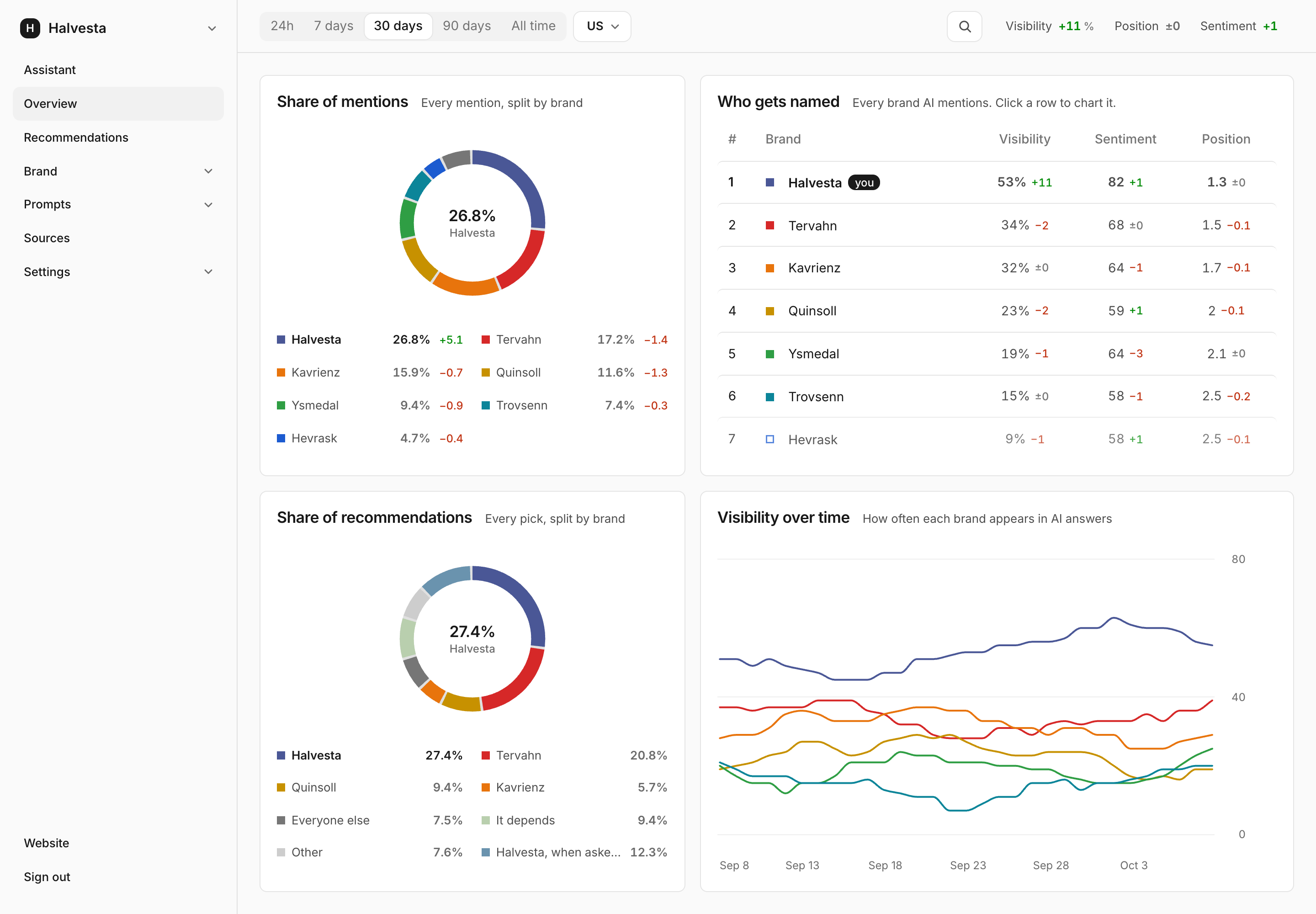This screenshot has height=914, width=1316.
Task: Open the Halvesta workspace switcher chevron
Action: 212,28
